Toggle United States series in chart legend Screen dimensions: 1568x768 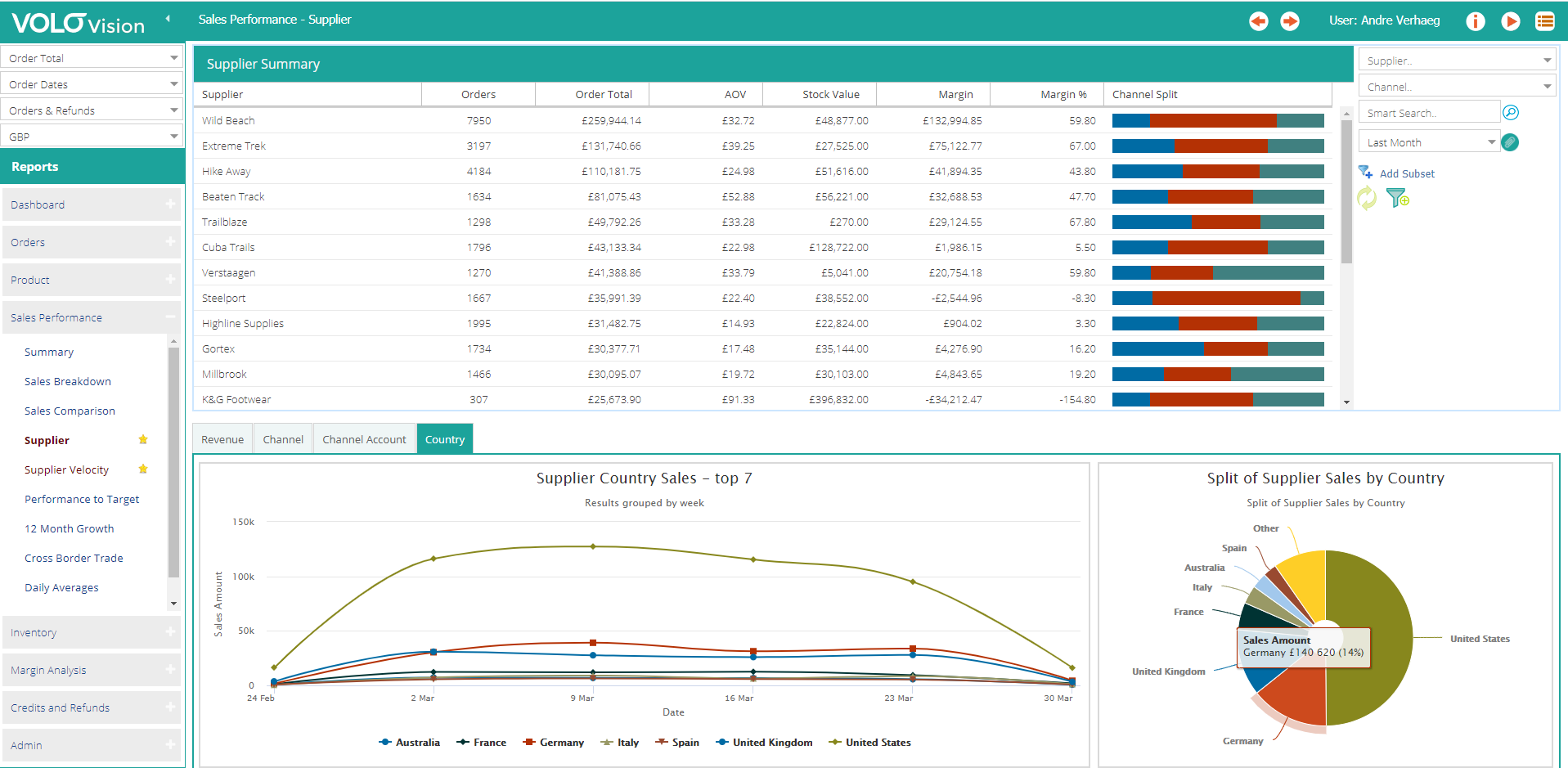[x=869, y=743]
